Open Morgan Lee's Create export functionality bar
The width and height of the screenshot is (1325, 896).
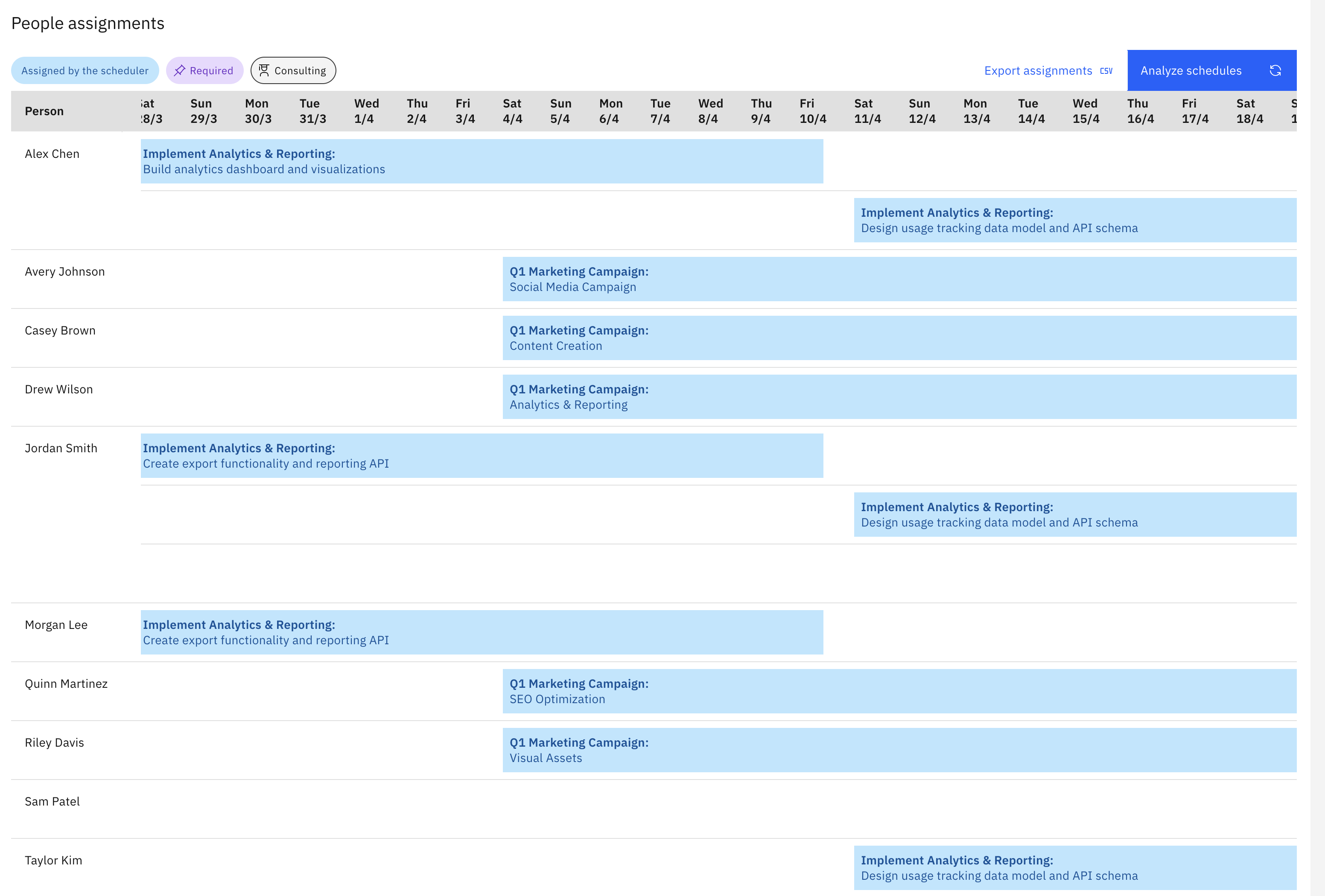[482, 632]
